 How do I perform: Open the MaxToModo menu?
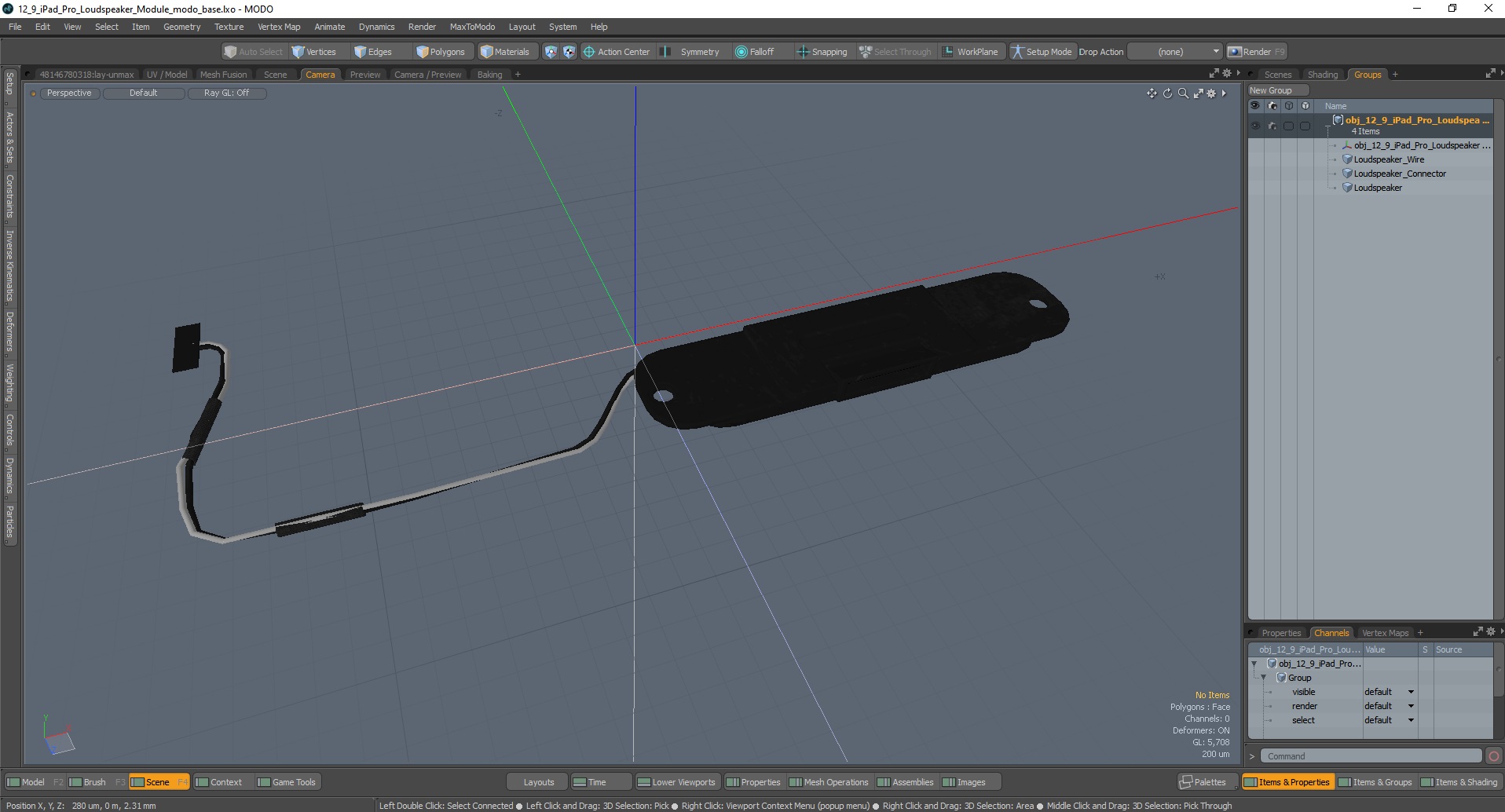(x=472, y=27)
